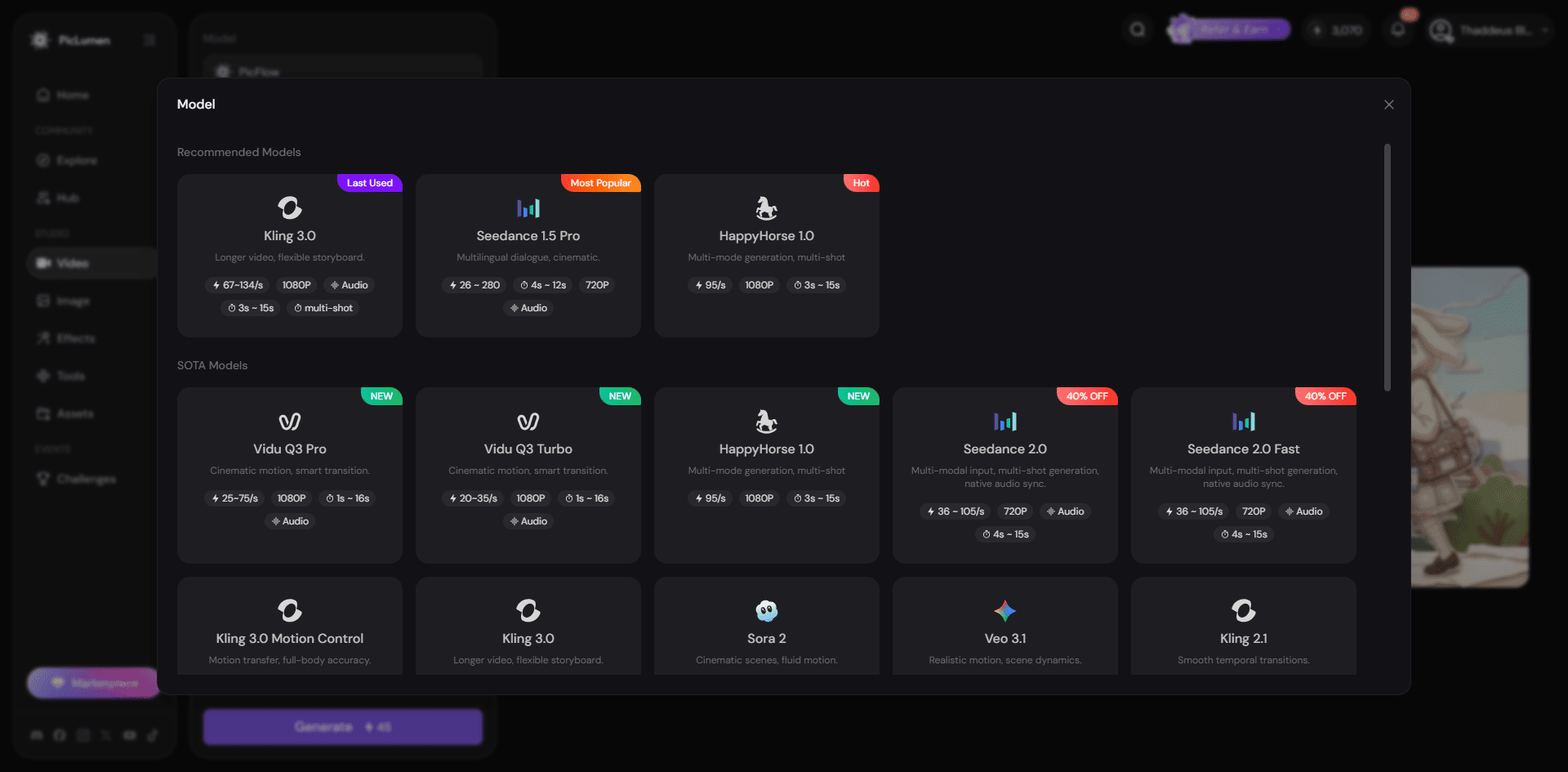Click 4s ~ 12s duration tag
This screenshot has width=1568, height=772.
543,285
